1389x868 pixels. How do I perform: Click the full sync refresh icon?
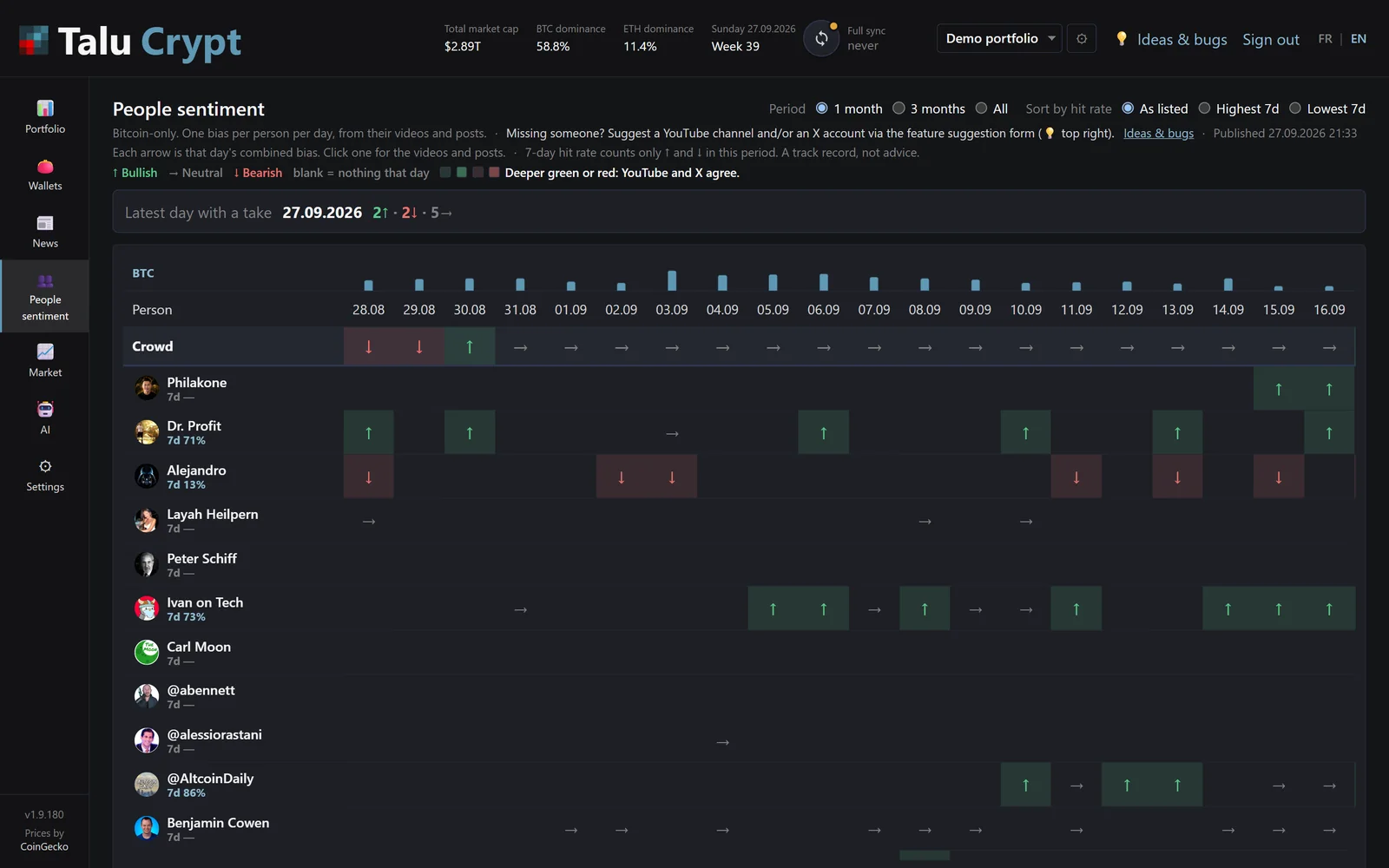point(821,38)
